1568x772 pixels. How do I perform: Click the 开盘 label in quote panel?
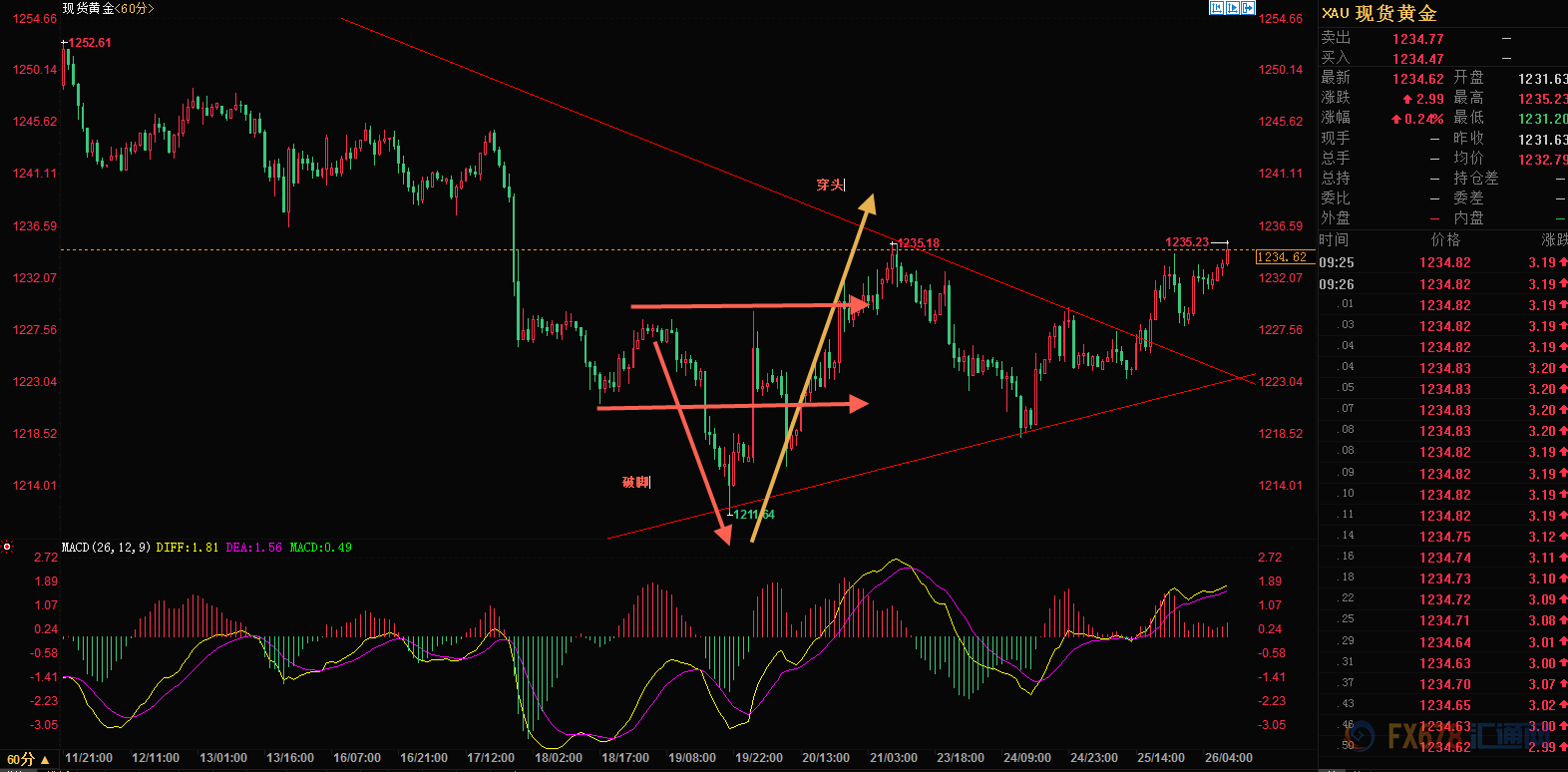tap(1468, 78)
